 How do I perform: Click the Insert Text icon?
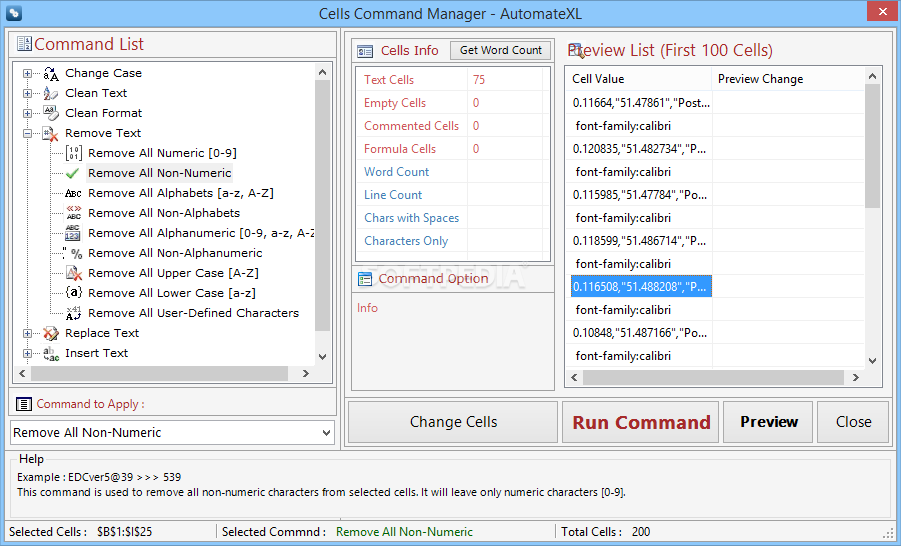point(51,353)
